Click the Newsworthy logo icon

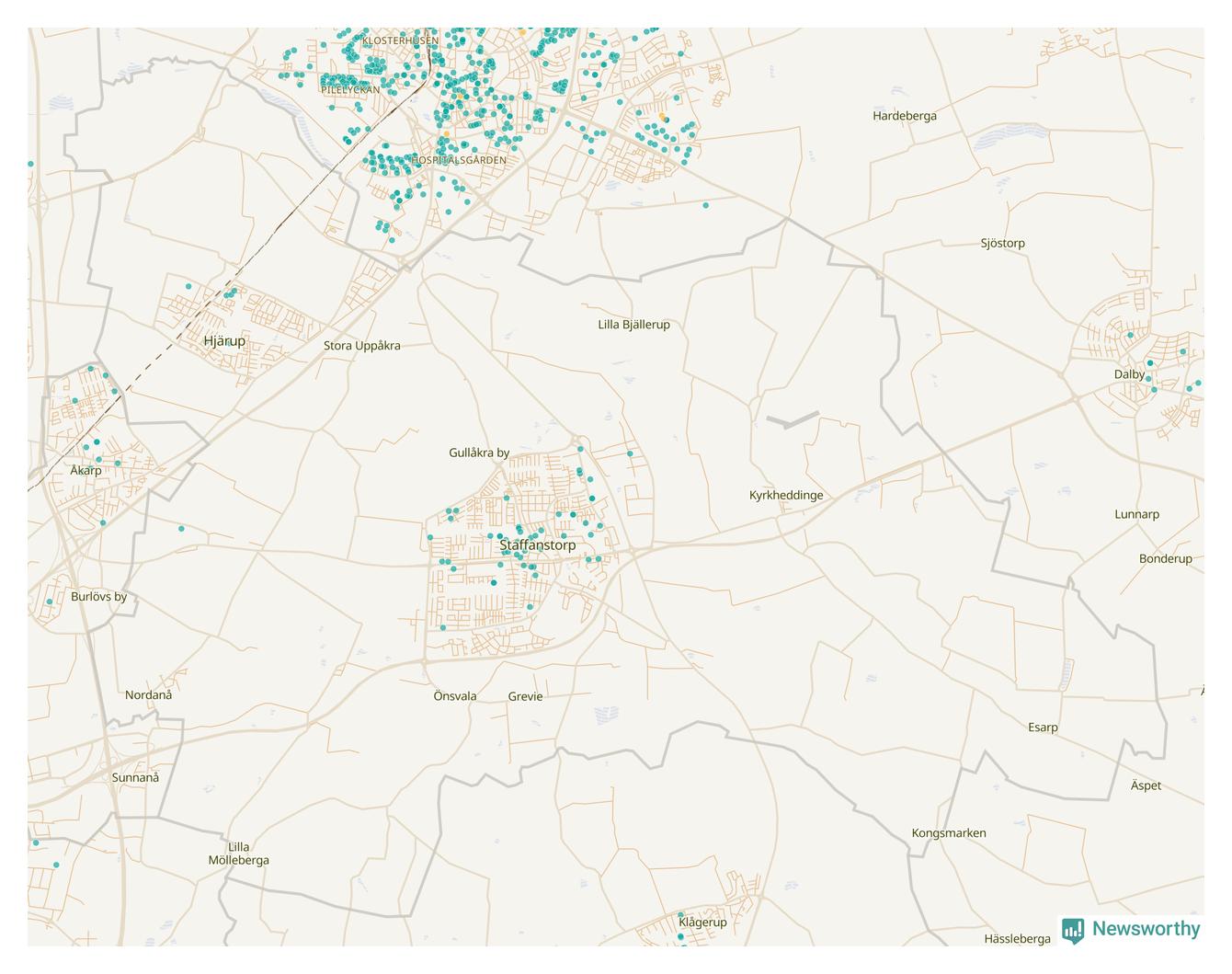(1072, 930)
